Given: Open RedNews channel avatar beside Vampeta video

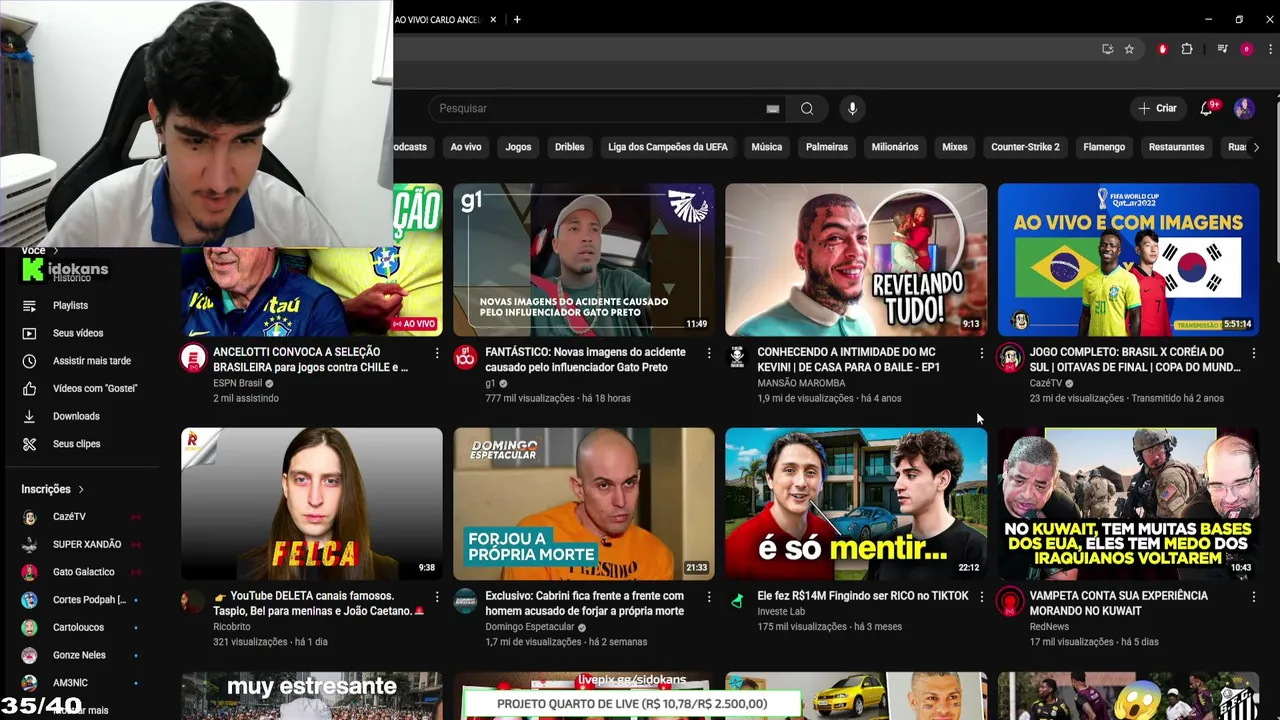Looking at the screenshot, I should (x=1009, y=601).
